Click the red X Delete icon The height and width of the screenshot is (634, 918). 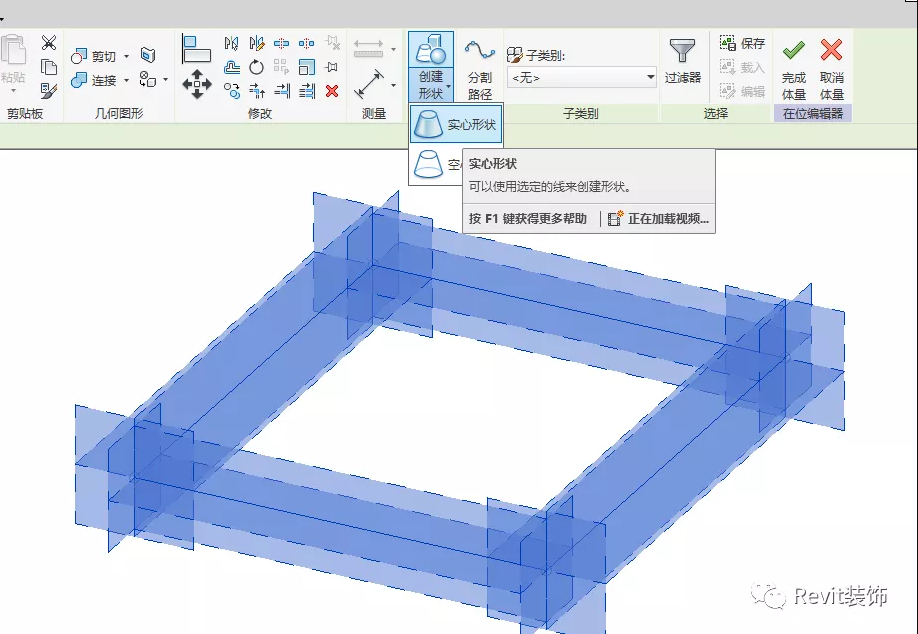tap(332, 91)
